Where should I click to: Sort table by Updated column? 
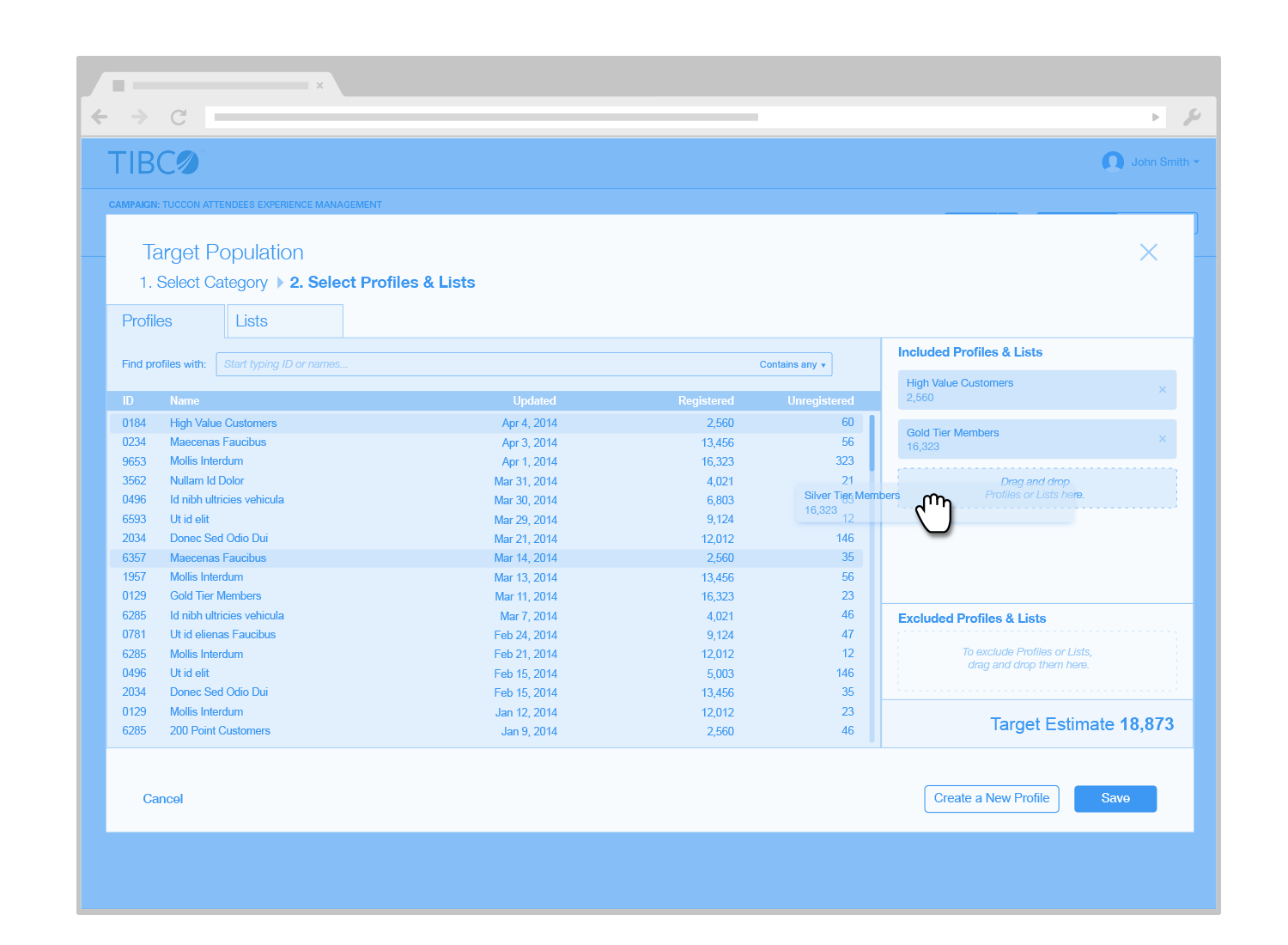pyautogui.click(x=534, y=400)
